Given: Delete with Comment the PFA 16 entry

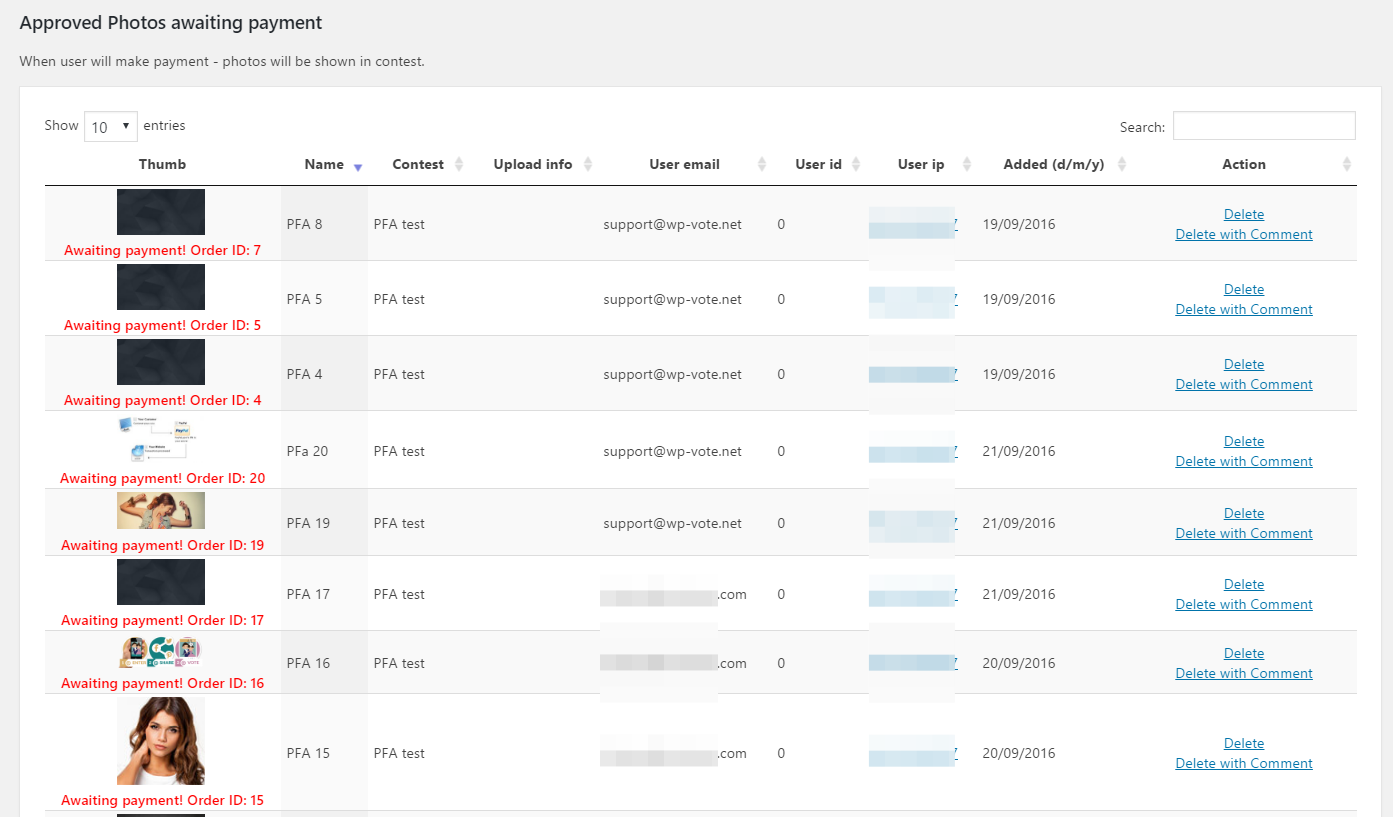Looking at the screenshot, I should click(1244, 673).
